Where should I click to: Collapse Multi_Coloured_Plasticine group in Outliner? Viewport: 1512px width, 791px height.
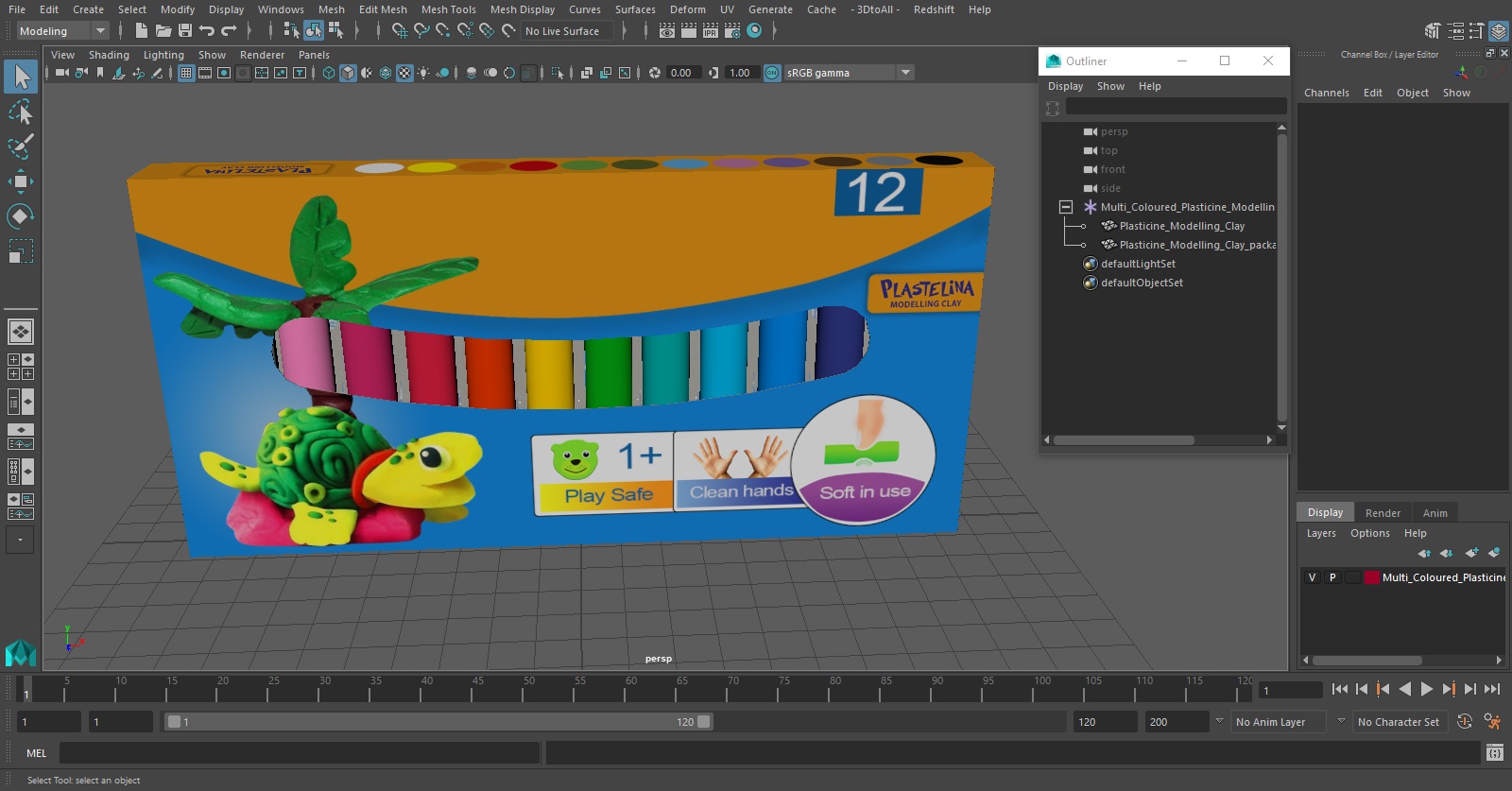tap(1065, 207)
